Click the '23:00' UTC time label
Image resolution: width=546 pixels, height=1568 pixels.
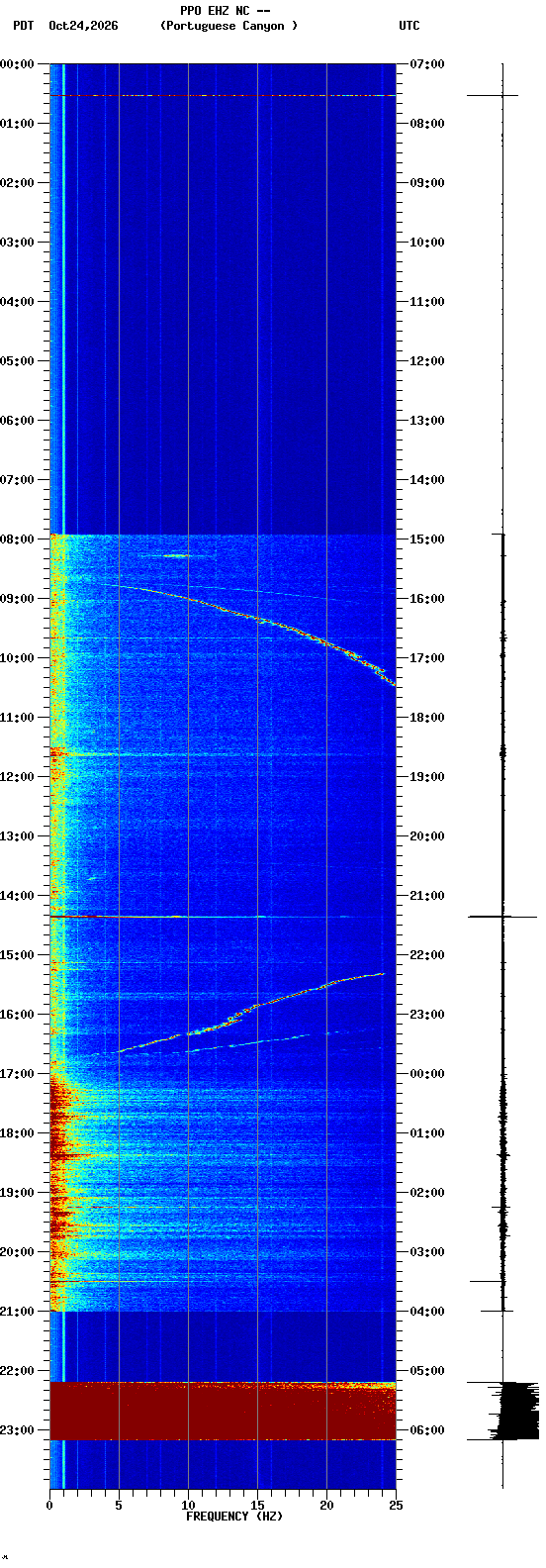[x=427, y=1015]
